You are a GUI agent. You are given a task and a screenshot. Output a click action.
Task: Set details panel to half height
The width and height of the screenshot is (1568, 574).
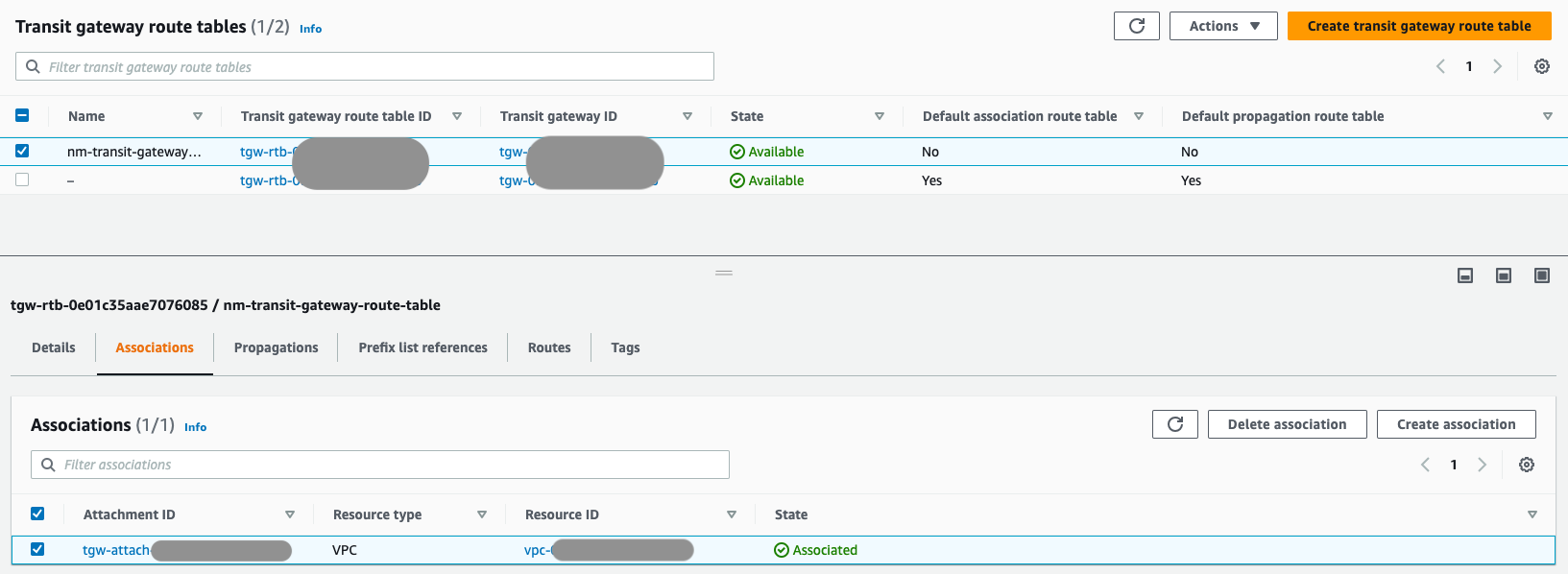click(x=1504, y=275)
